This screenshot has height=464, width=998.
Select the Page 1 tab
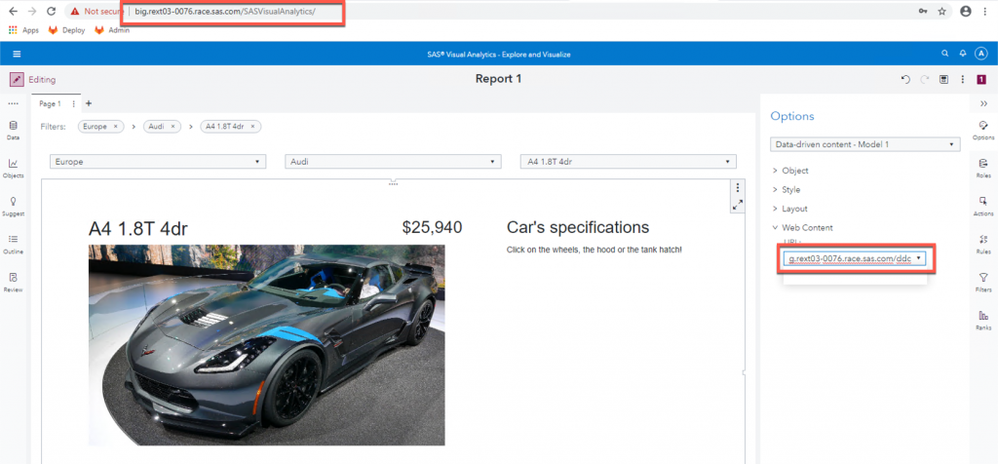(50, 104)
